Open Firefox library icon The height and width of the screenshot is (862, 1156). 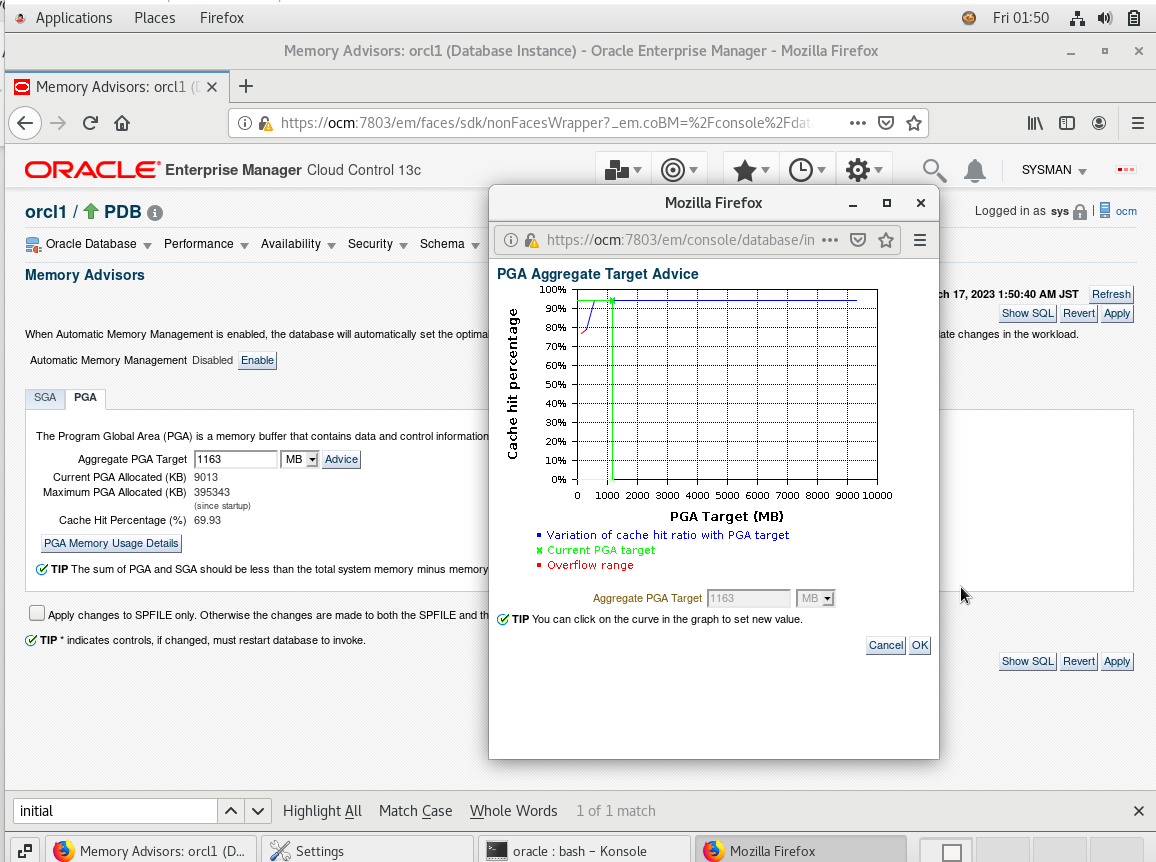click(x=1035, y=123)
